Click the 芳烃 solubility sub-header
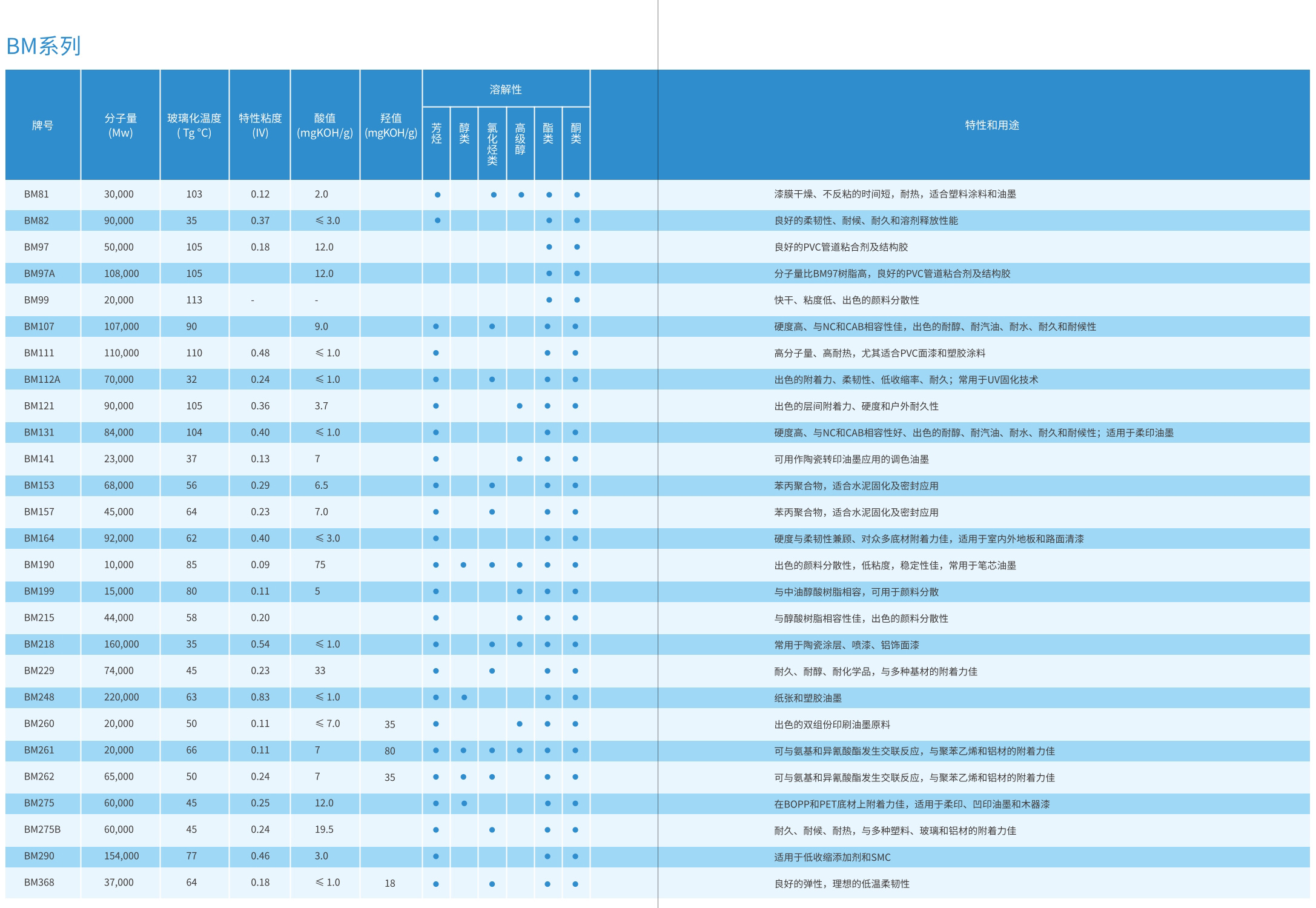1316x908 pixels. pyautogui.click(x=437, y=133)
